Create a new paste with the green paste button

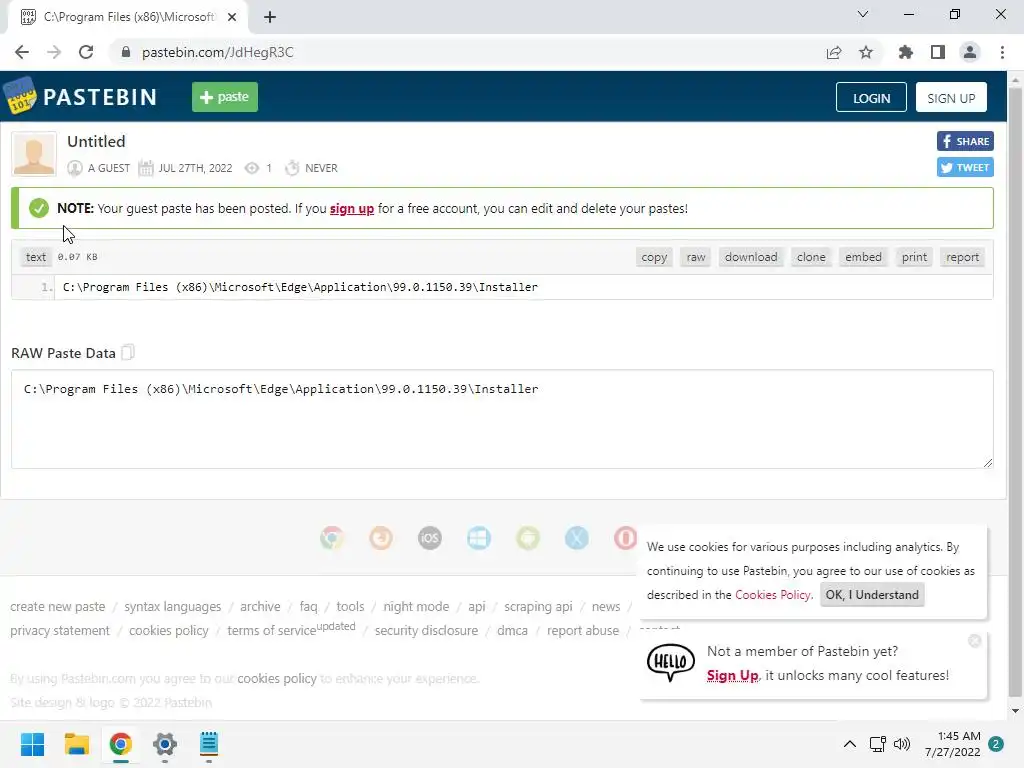[225, 97]
